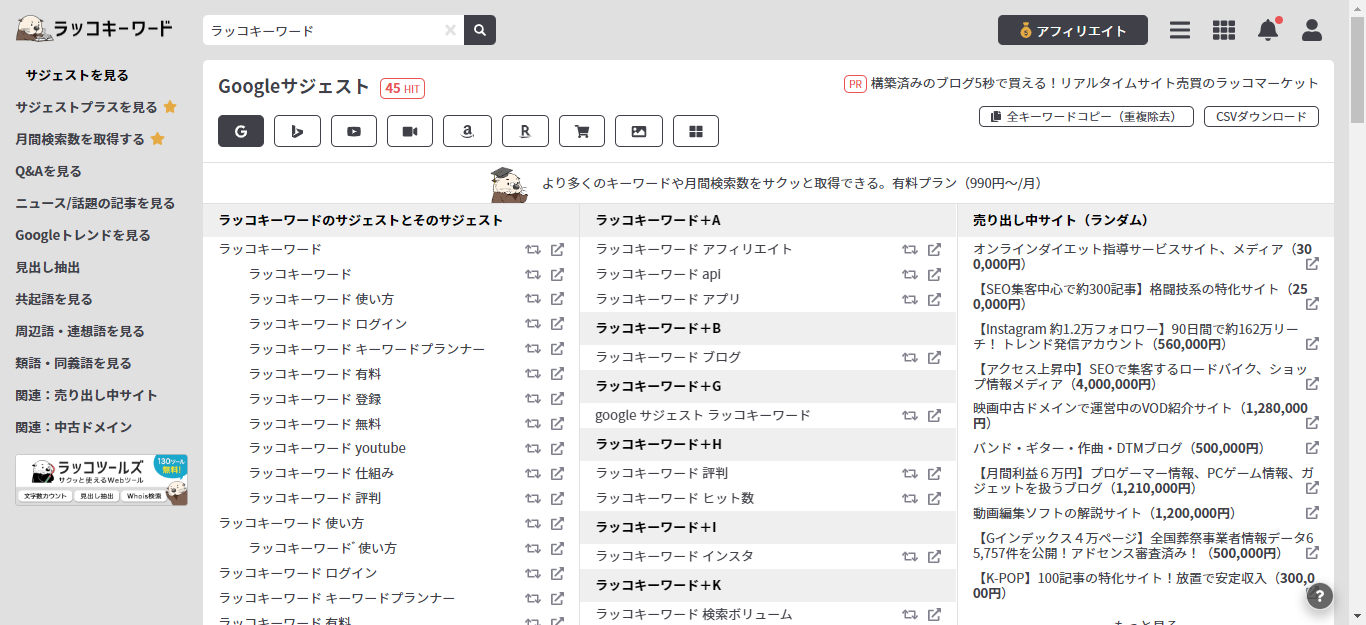Switch to the image suggest source
Image resolution: width=1366 pixels, height=625 pixels.
click(x=639, y=131)
